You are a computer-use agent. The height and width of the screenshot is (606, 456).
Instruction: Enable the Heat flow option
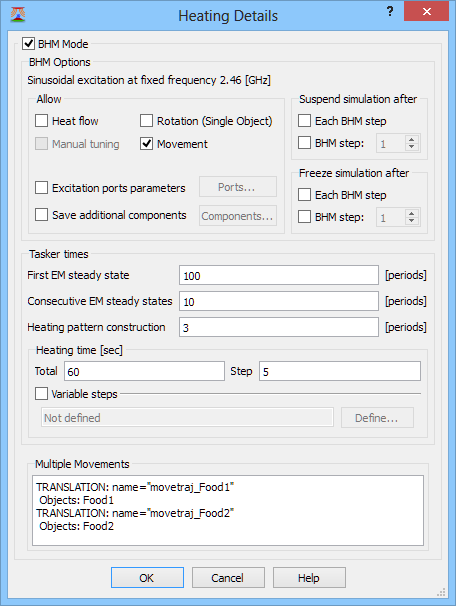pos(41,121)
